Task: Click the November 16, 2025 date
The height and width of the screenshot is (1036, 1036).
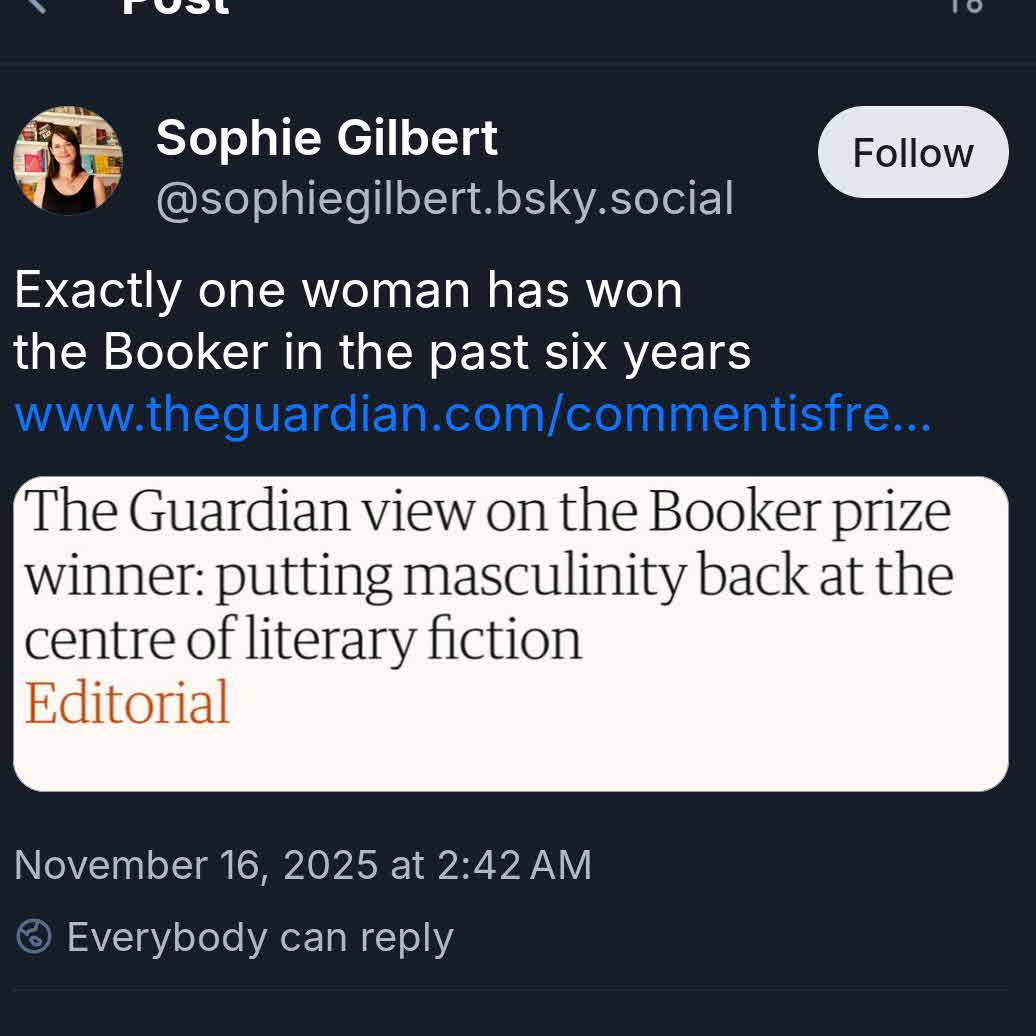Action: [196, 865]
